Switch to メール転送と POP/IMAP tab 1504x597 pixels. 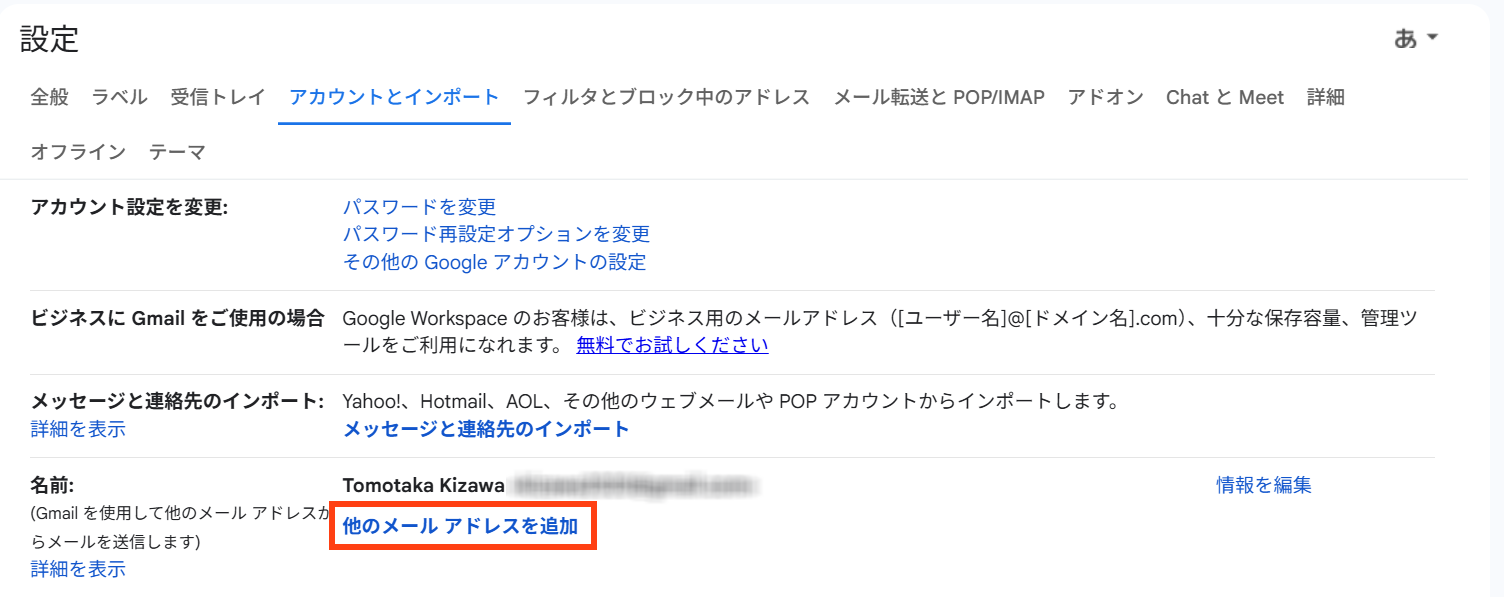coord(938,97)
